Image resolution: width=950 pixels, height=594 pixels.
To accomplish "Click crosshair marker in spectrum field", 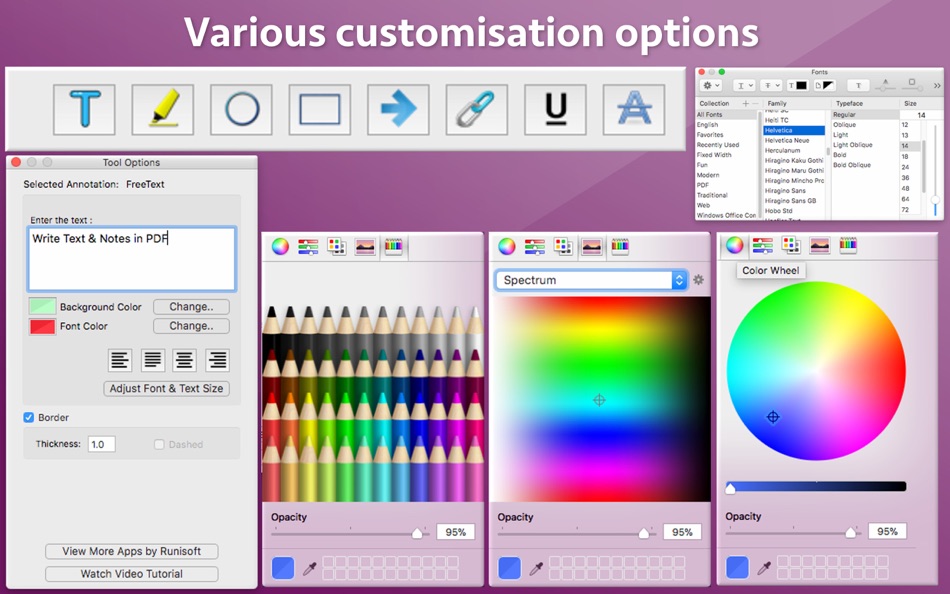I will [x=599, y=400].
